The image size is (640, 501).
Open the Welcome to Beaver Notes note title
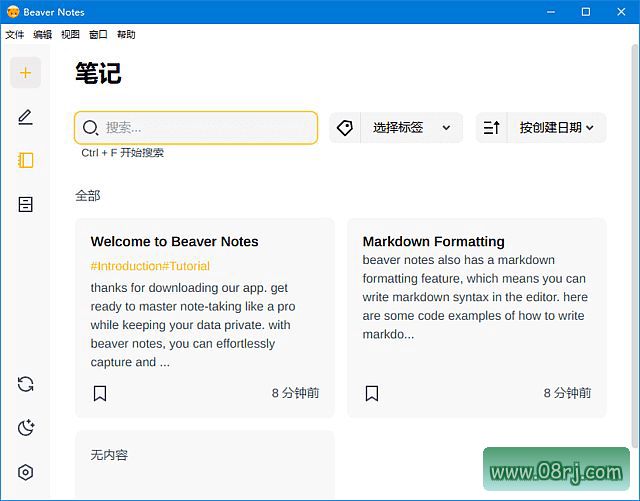point(174,242)
